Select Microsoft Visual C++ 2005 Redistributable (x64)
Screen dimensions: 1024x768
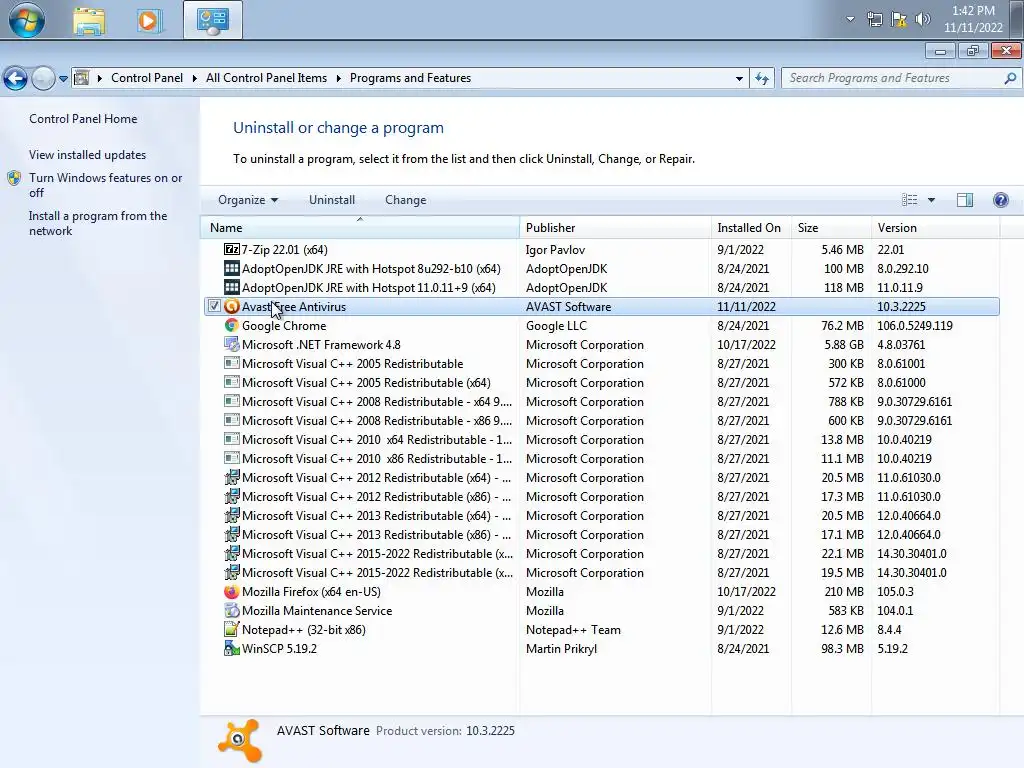tap(601, 383)
